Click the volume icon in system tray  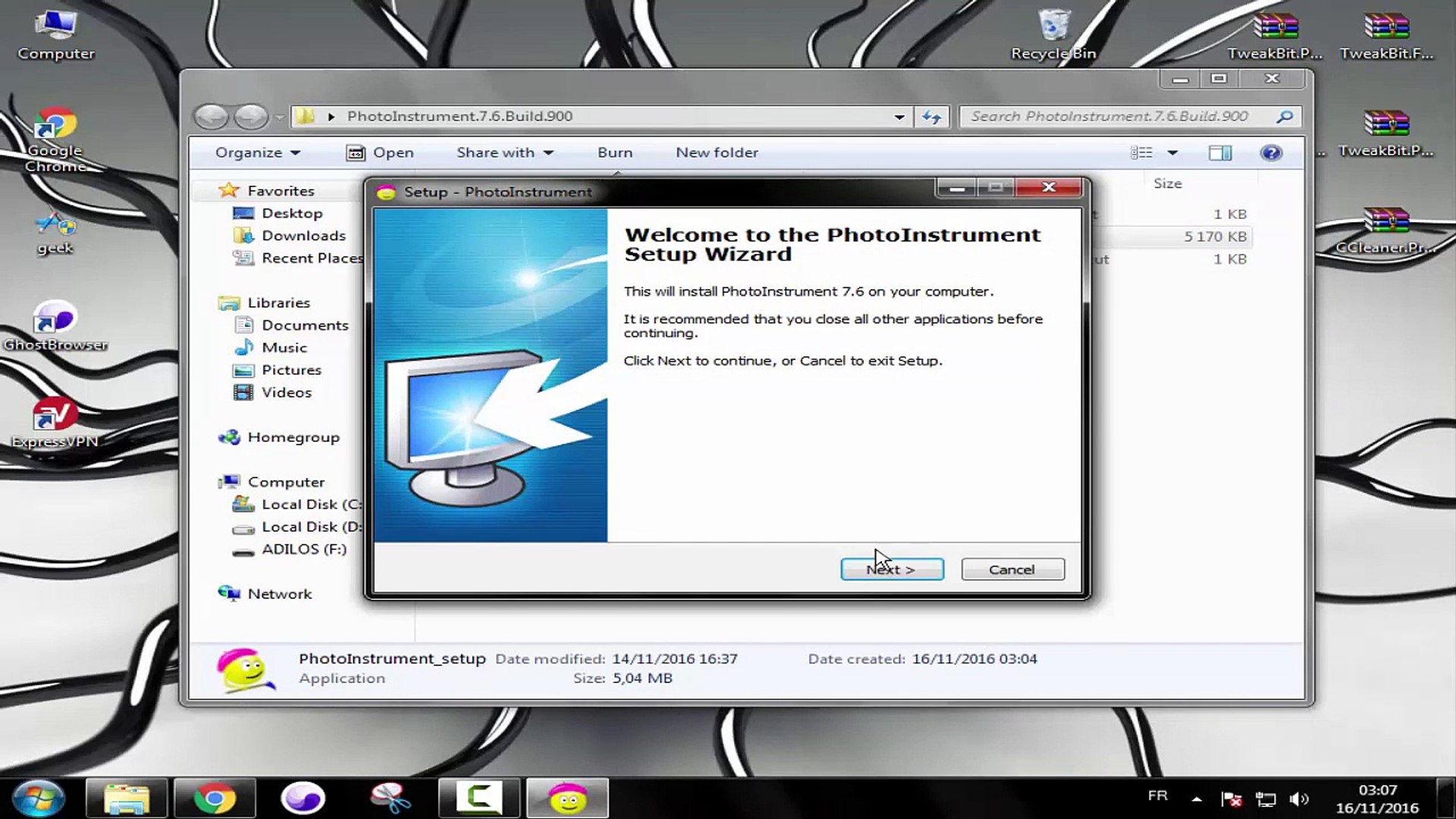pyautogui.click(x=1299, y=799)
